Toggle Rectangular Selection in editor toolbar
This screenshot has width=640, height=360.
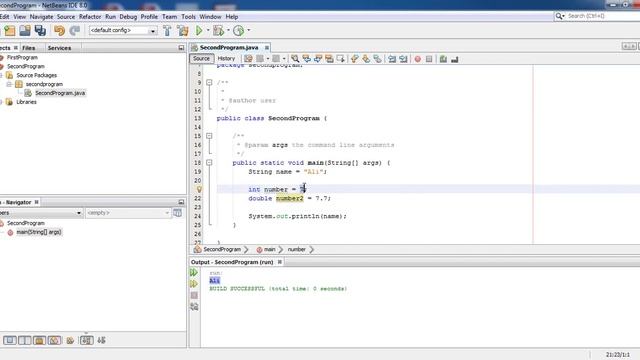[x=340, y=59]
